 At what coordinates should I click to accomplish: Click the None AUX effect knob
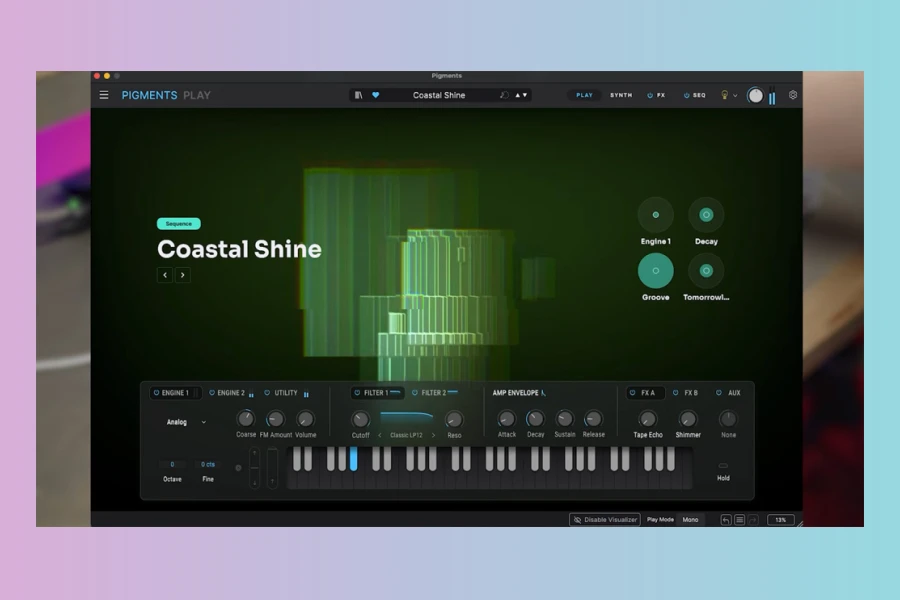[728, 419]
